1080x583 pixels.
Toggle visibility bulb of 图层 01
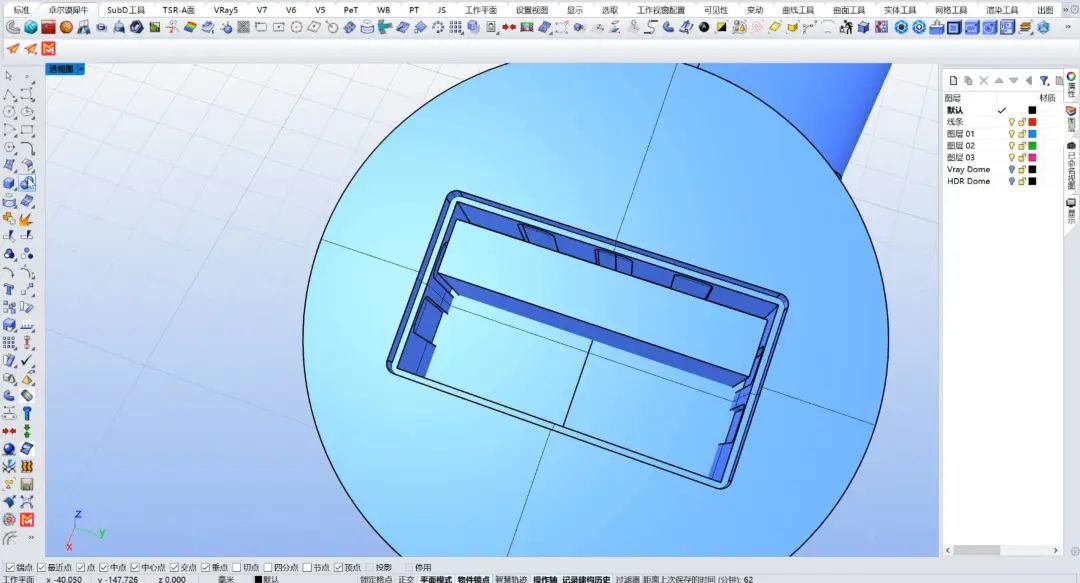click(1011, 134)
